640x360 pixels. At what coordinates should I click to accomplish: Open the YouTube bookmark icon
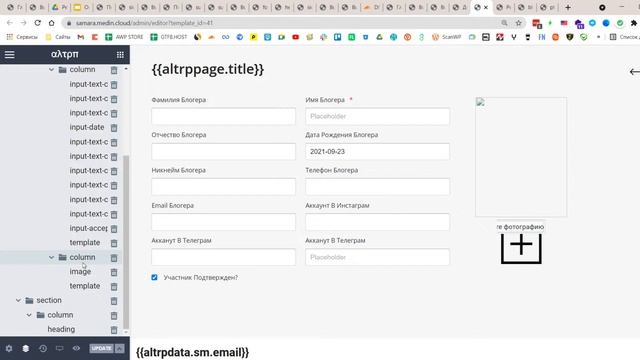296,37
